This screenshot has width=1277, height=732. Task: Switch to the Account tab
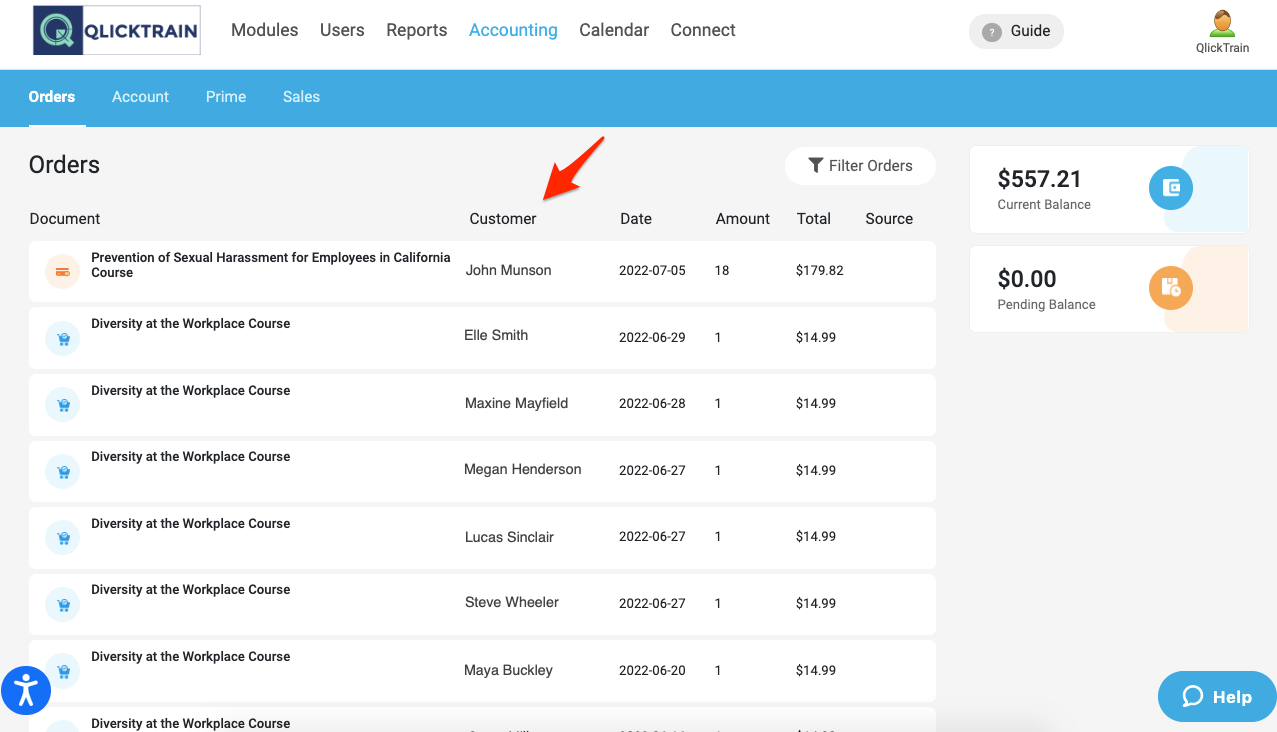[x=140, y=97]
